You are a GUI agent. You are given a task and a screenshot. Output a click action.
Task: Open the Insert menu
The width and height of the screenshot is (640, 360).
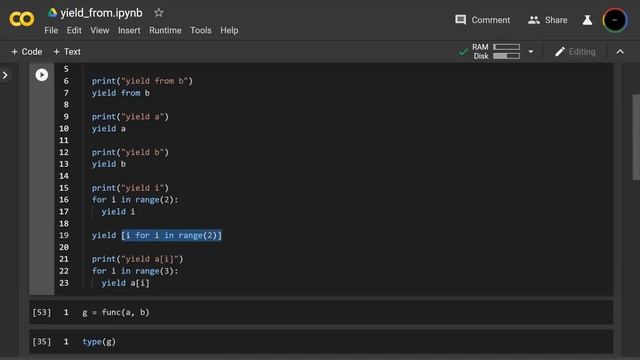129,31
